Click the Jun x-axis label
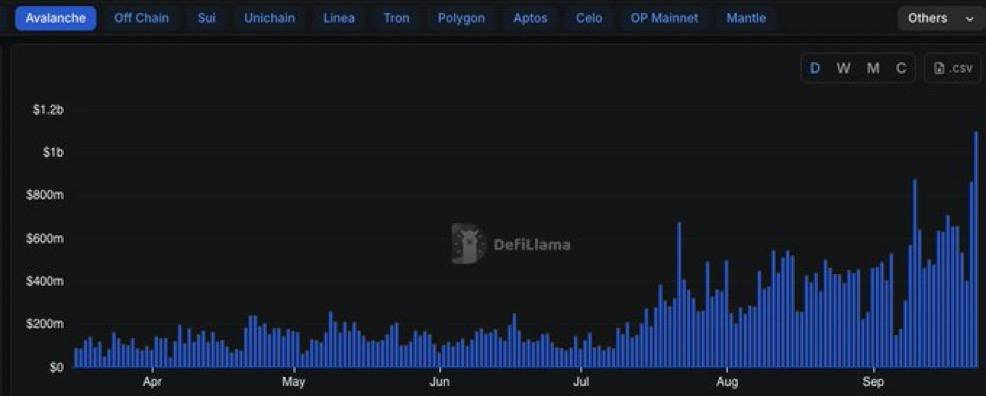 coord(440,382)
